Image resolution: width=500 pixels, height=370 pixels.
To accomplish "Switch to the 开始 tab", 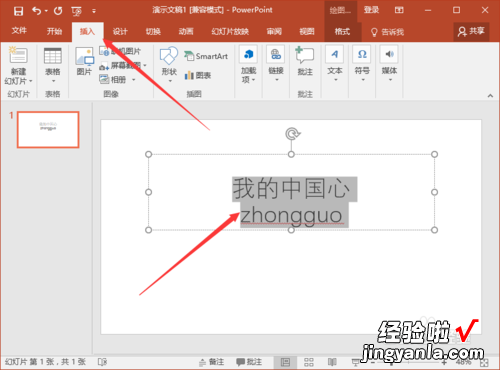I will (x=54, y=32).
